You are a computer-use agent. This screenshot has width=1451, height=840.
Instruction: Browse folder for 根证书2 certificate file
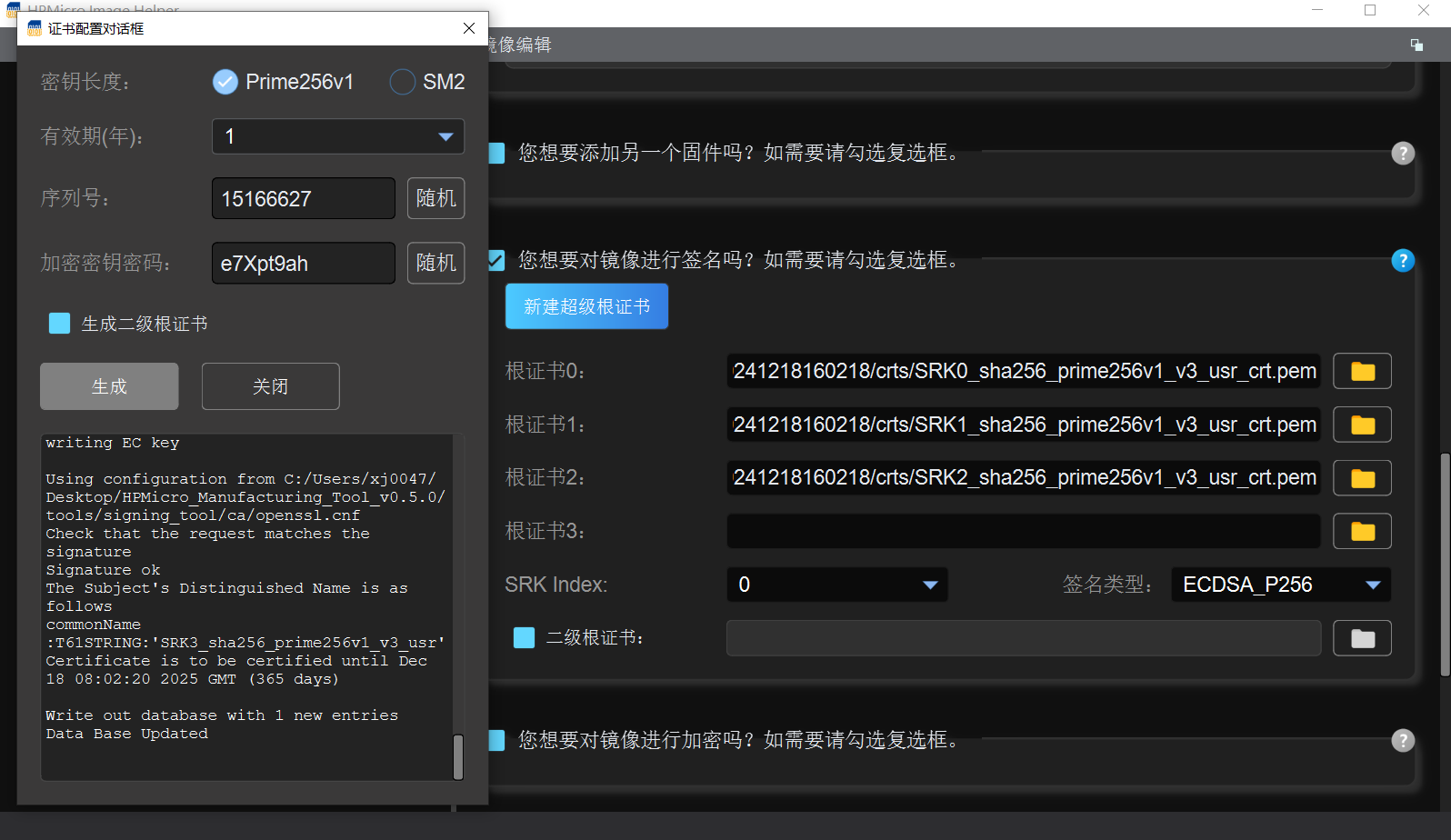(1362, 478)
